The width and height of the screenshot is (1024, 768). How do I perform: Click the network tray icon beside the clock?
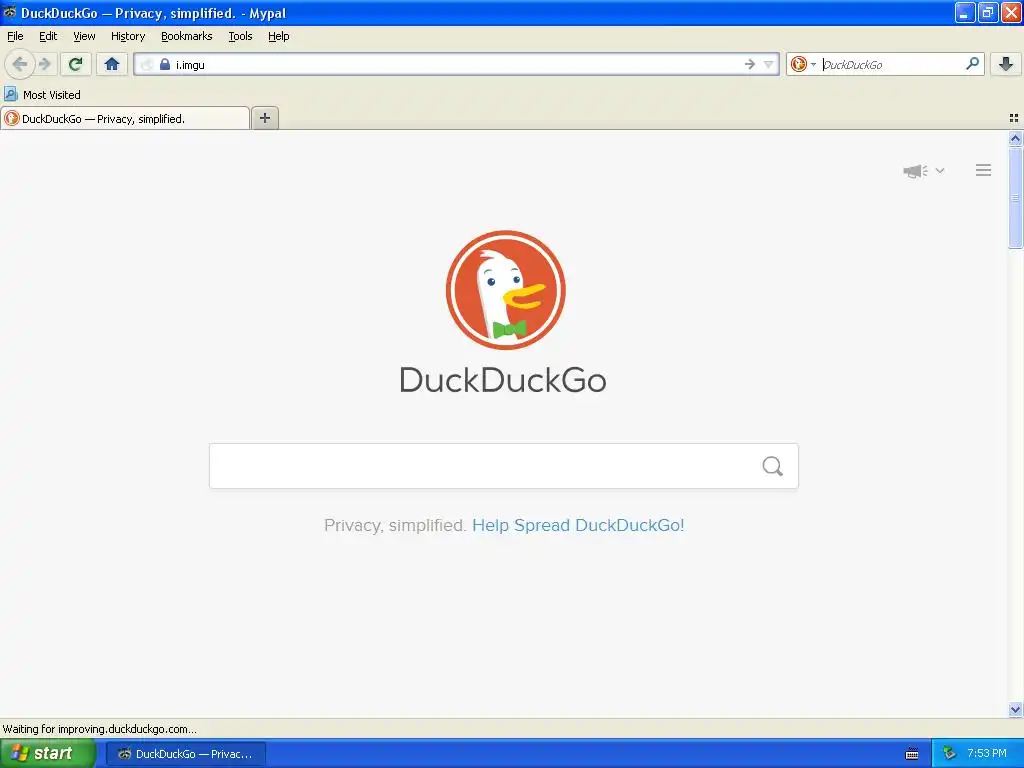(950, 754)
